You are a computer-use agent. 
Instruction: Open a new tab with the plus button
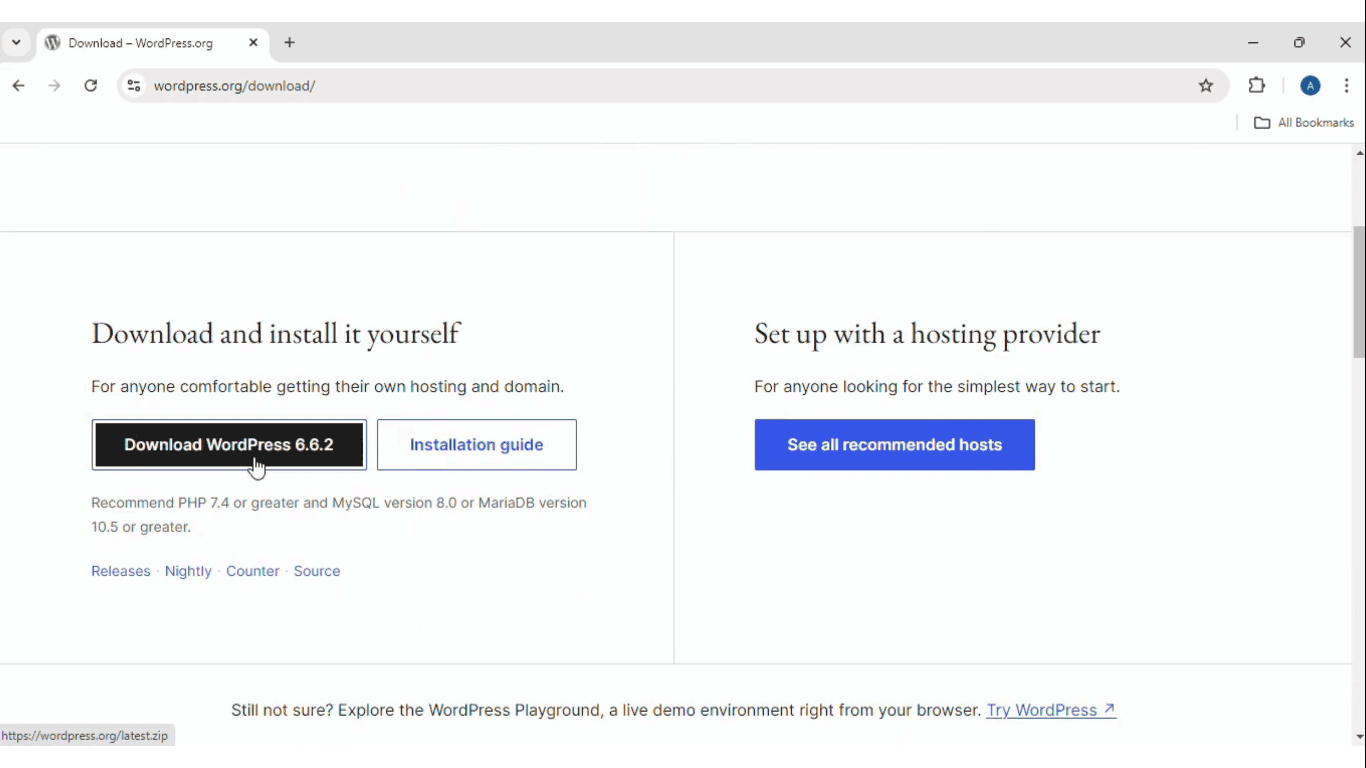pos(290,43)
